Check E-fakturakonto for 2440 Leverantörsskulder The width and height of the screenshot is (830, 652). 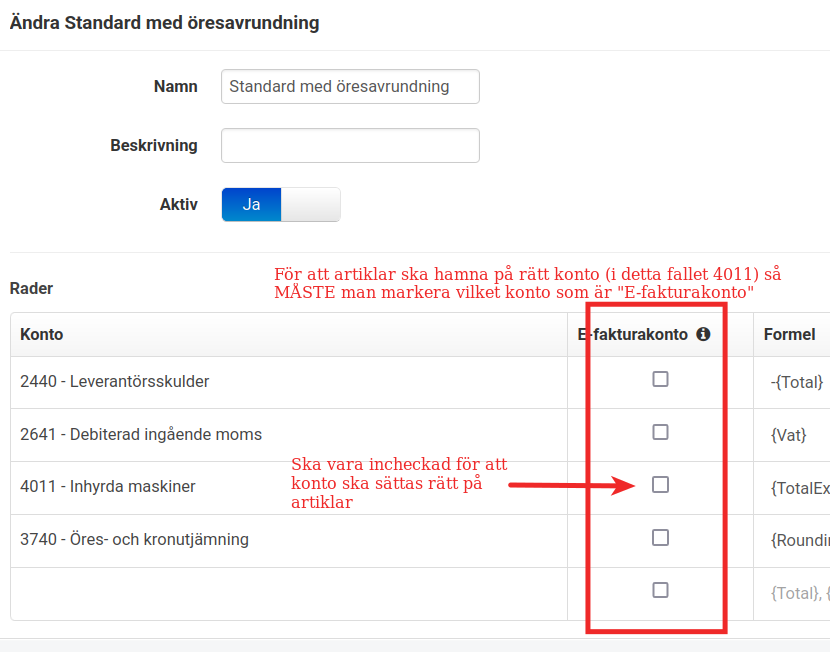660,379
